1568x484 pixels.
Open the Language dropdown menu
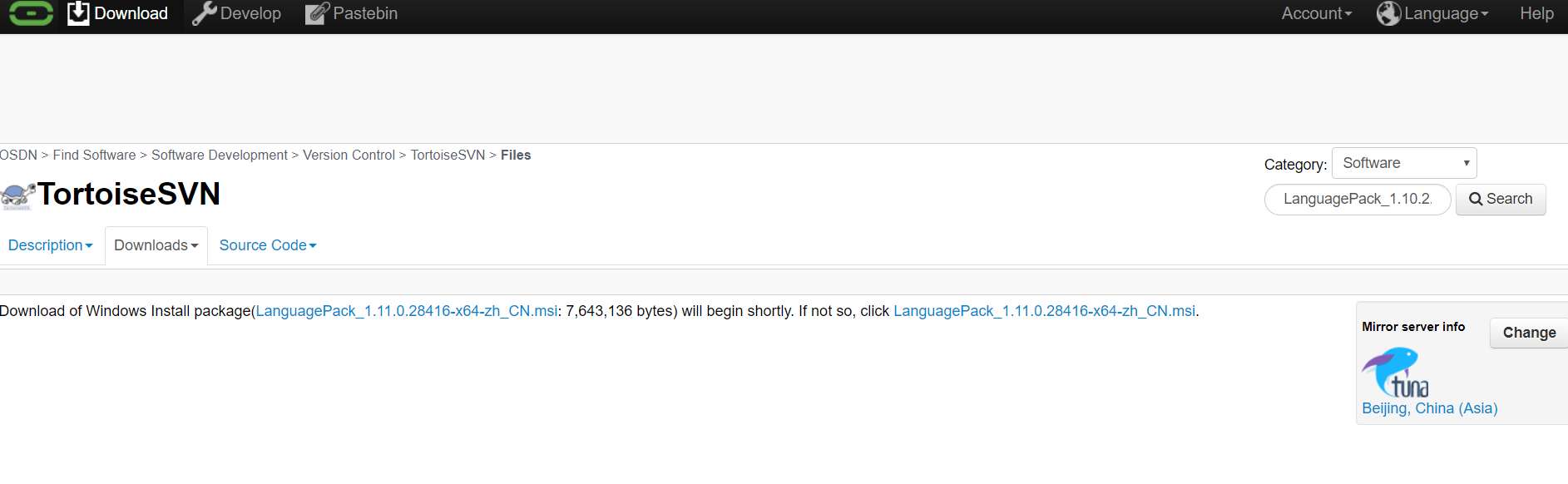click(1446, 13)
